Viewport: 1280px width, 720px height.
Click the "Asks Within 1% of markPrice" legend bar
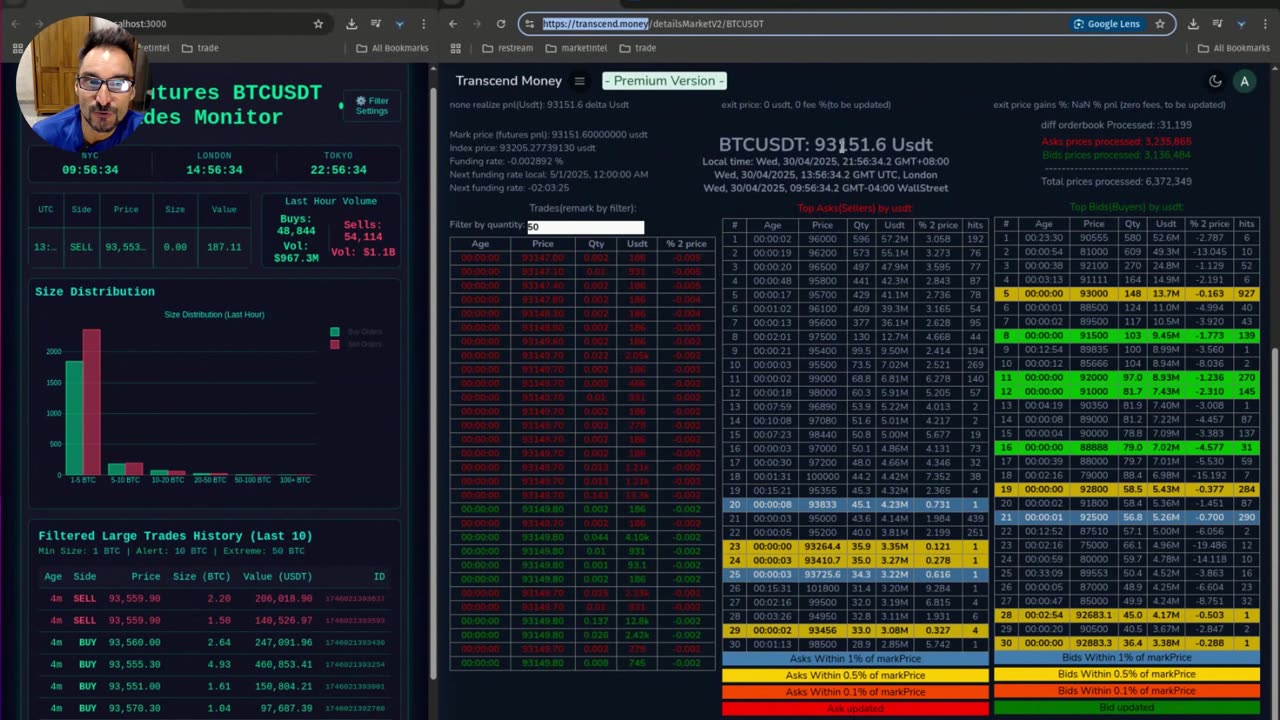(855, 658)
